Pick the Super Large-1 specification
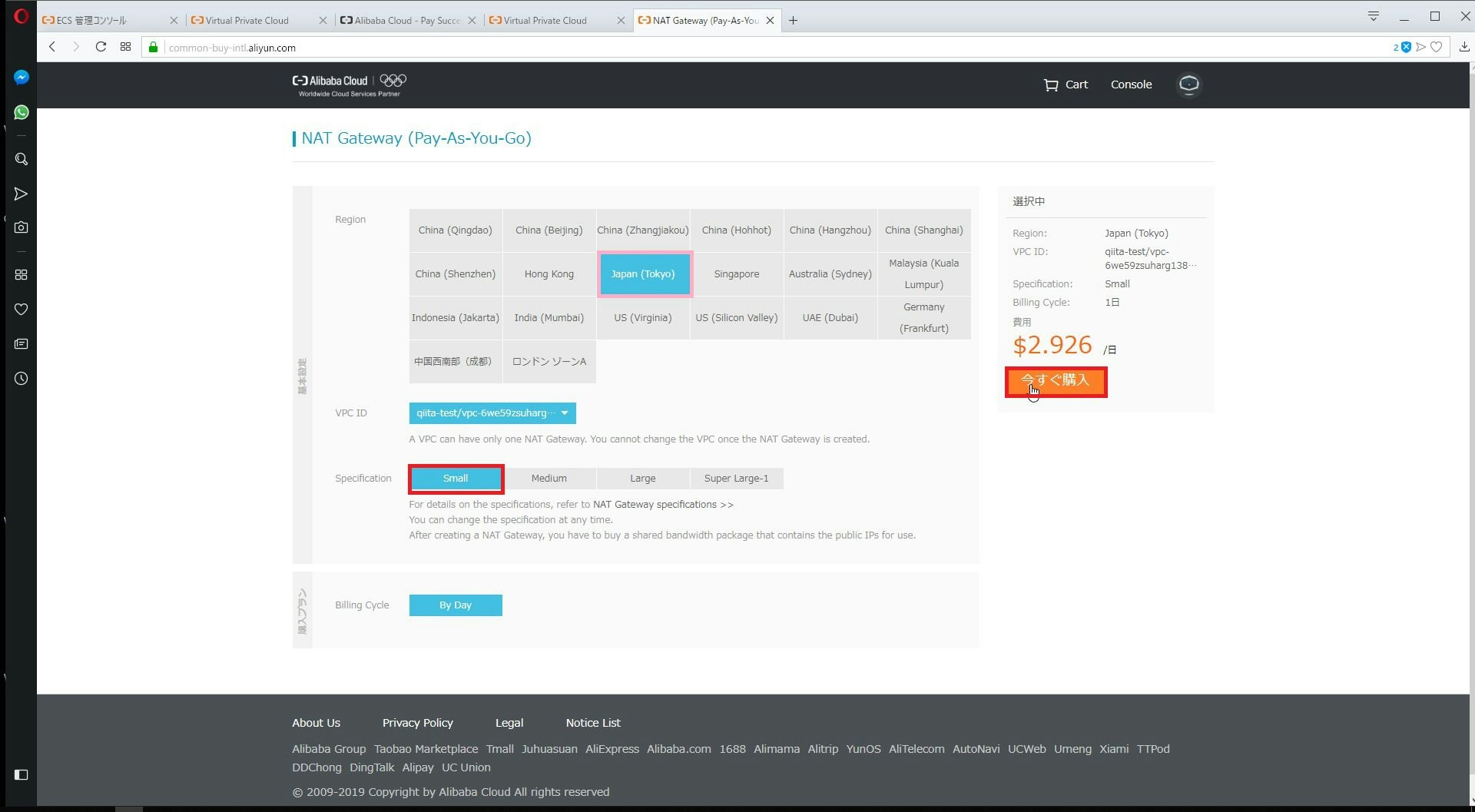This screenshot has width=1475, height=812. click(x=737, y=479)
